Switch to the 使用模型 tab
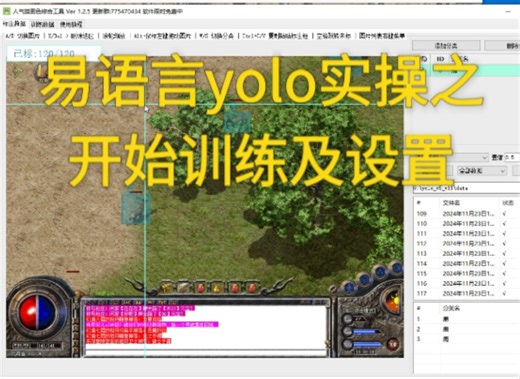520x379 pixels. coord(71,24)
